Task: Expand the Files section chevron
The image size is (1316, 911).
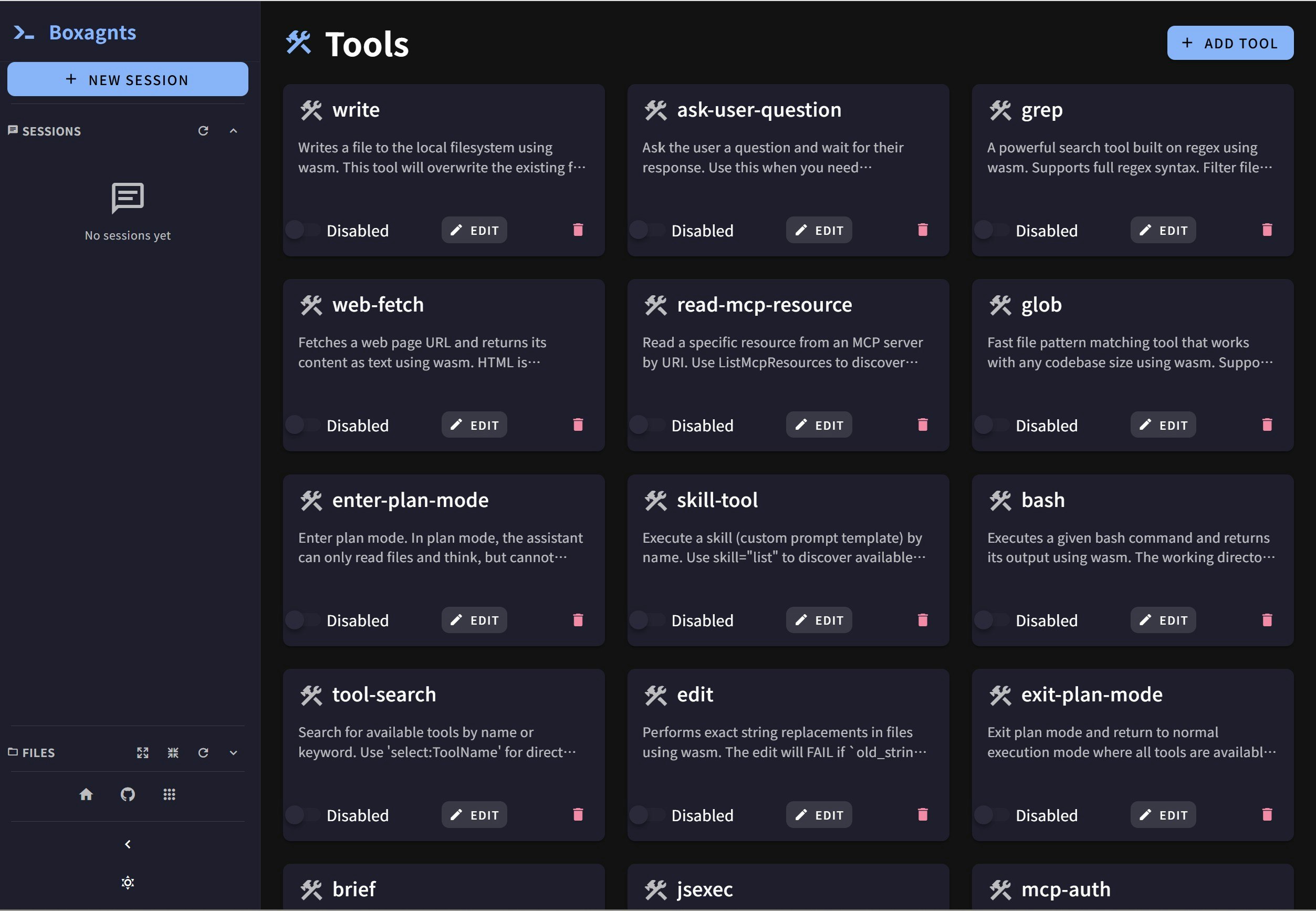Action: pos(233,753)
